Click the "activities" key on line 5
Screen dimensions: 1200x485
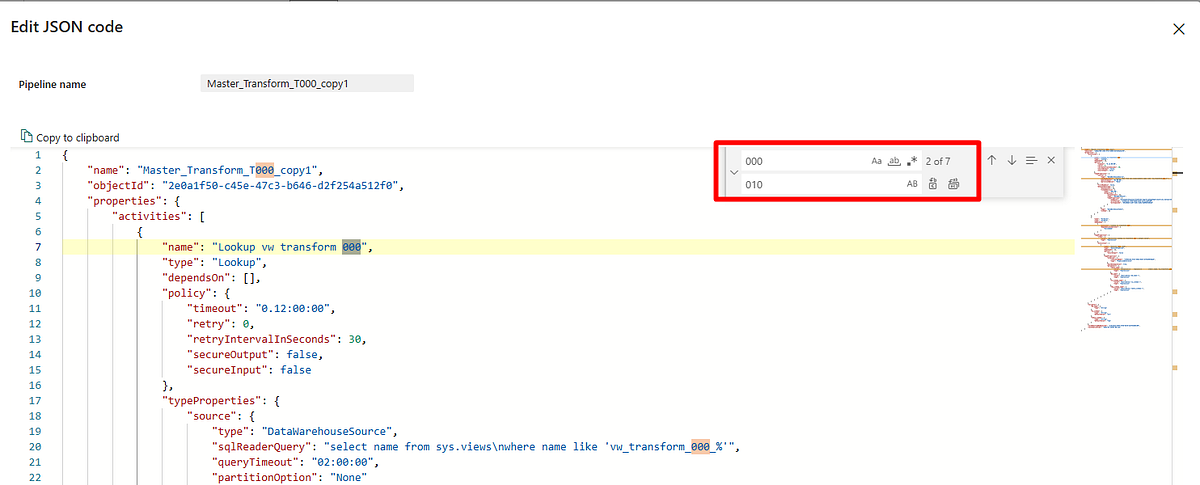coord(147,216)
